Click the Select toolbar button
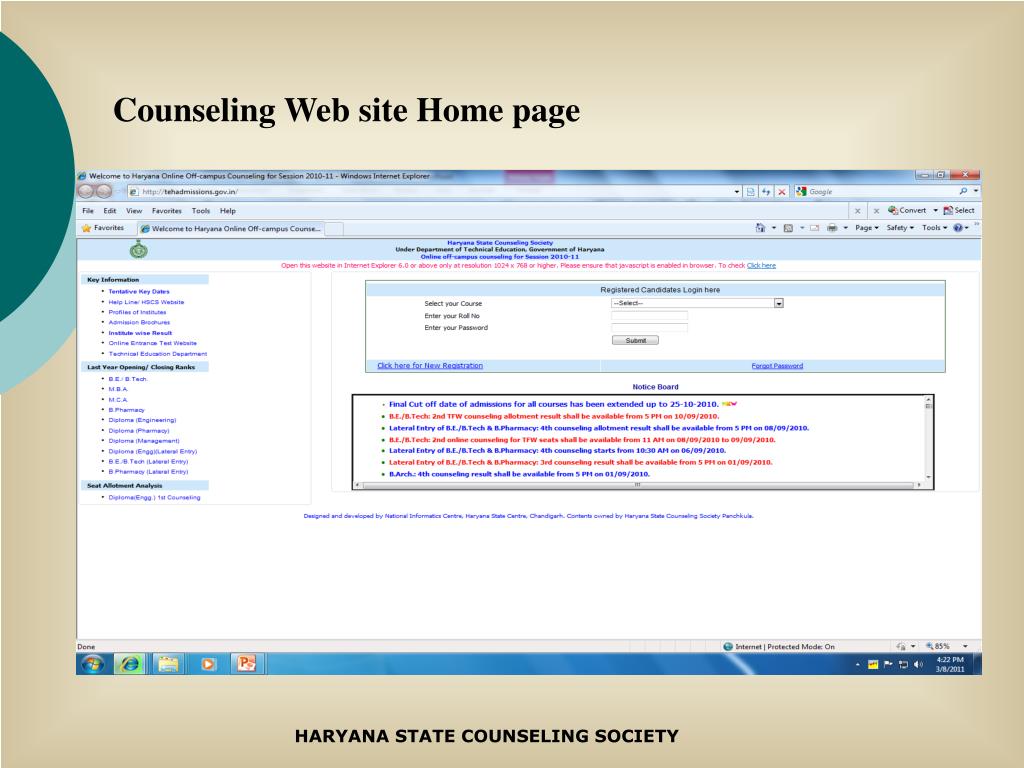Screen dimensions: 1024x768 click(959, 210)
